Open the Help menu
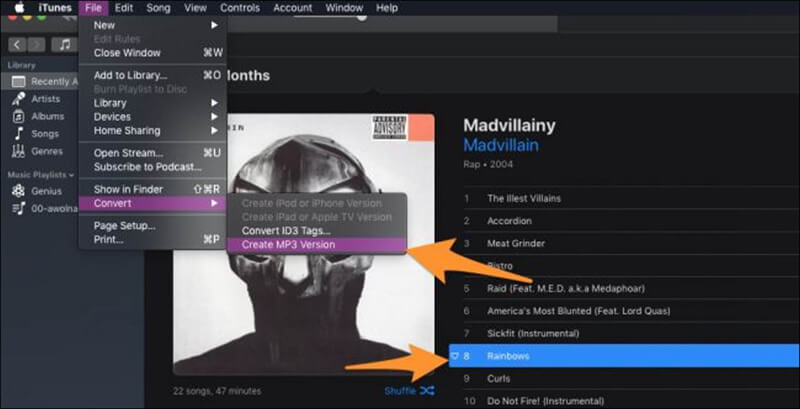Viewport: 800px width, 409px height. (x=386, y=8)
